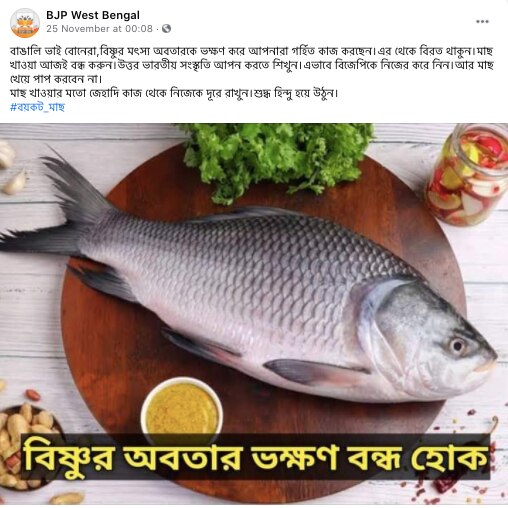Click the first line of post text
The image size is (508, 508).
pos(251,51)
